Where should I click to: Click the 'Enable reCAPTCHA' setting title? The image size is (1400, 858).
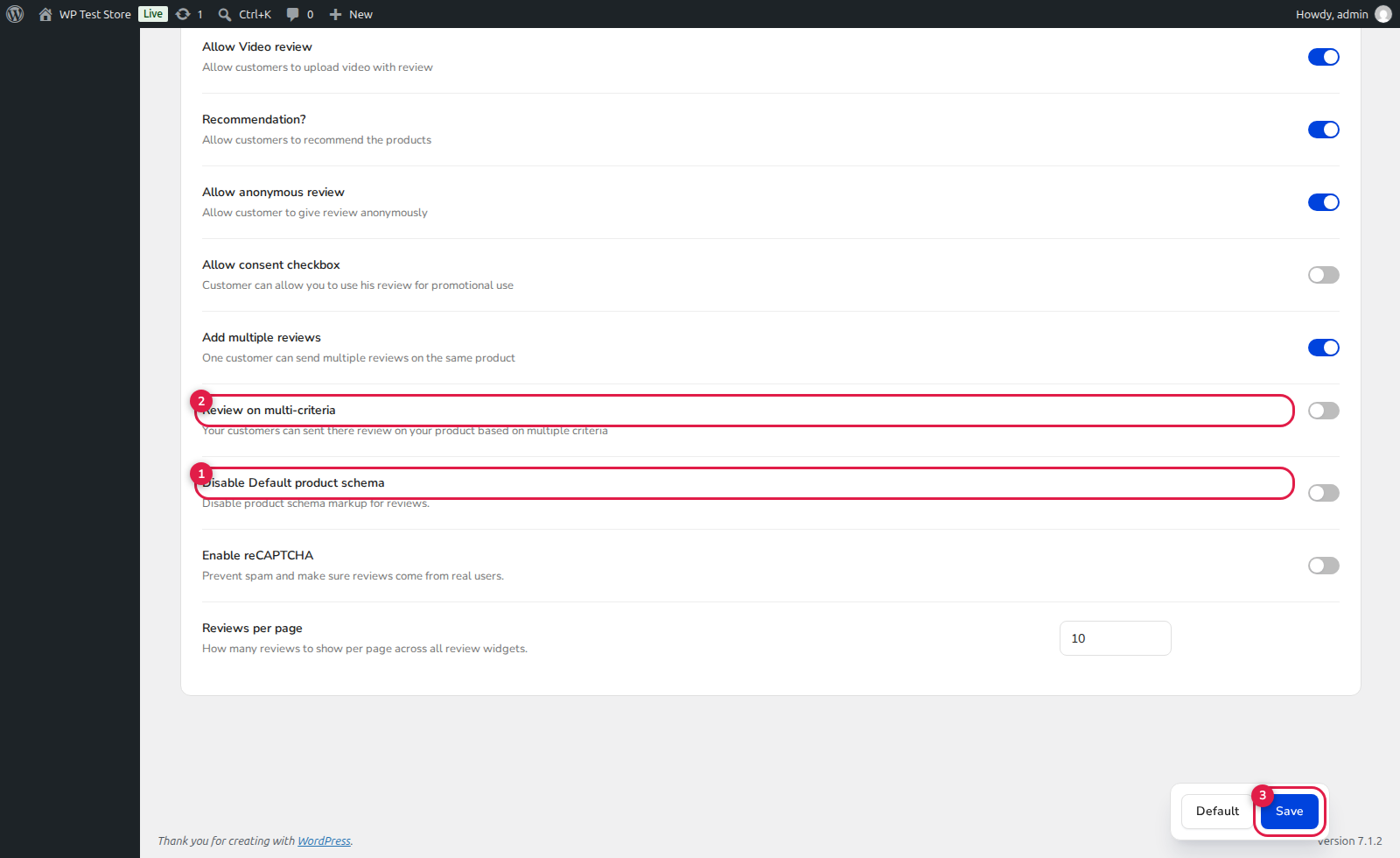pos(257,556)
